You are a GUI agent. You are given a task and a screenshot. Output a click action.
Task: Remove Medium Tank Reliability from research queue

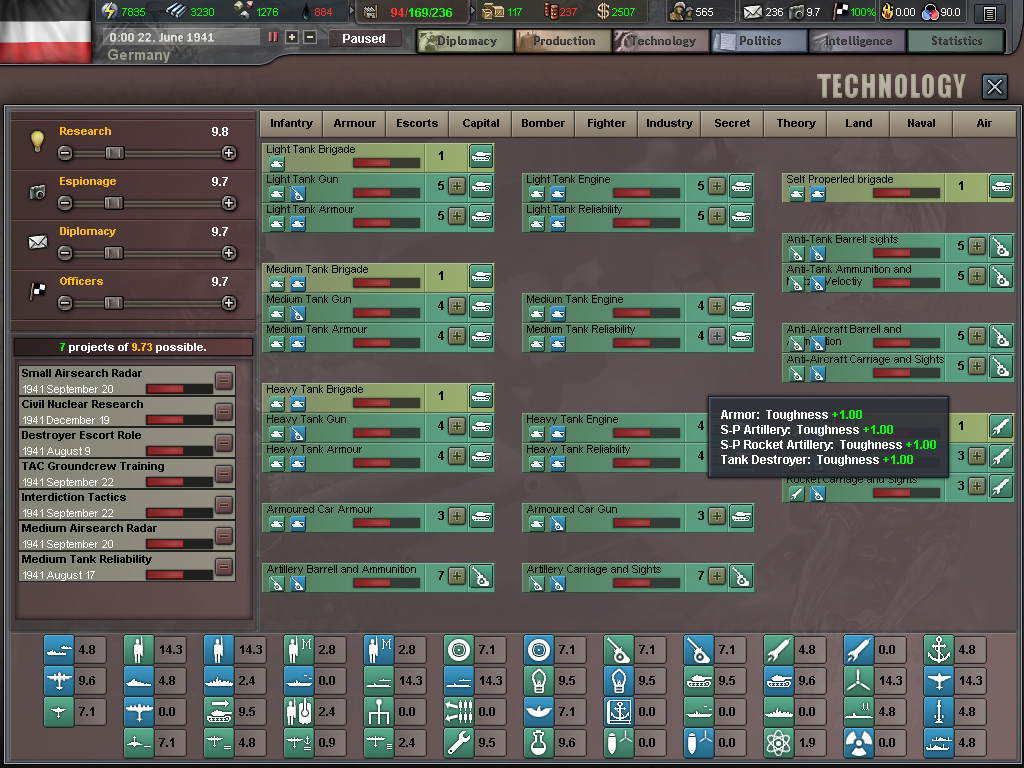224,567
